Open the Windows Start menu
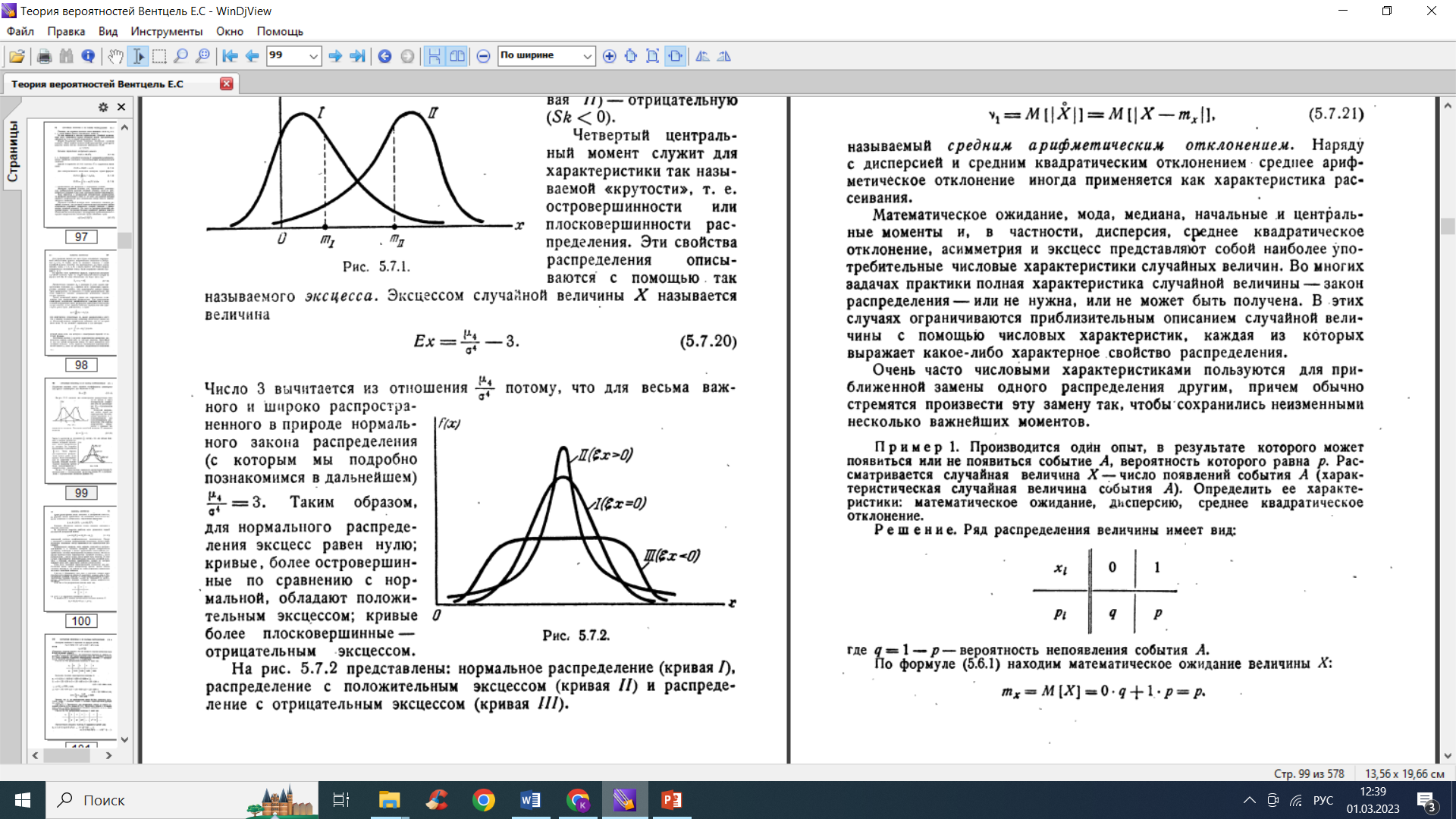This screenshot has width=1456, height=819. tap(23, 800)
